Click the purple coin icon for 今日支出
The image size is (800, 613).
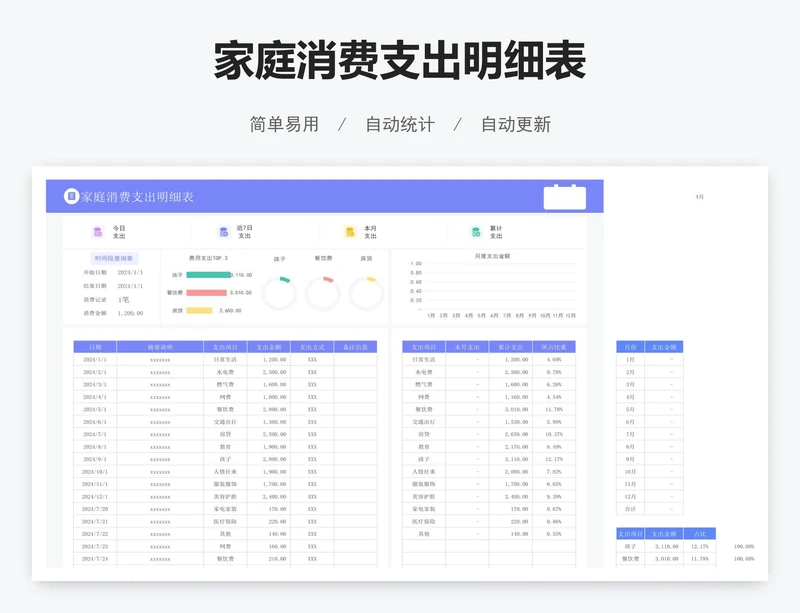[x=98, y=232]
